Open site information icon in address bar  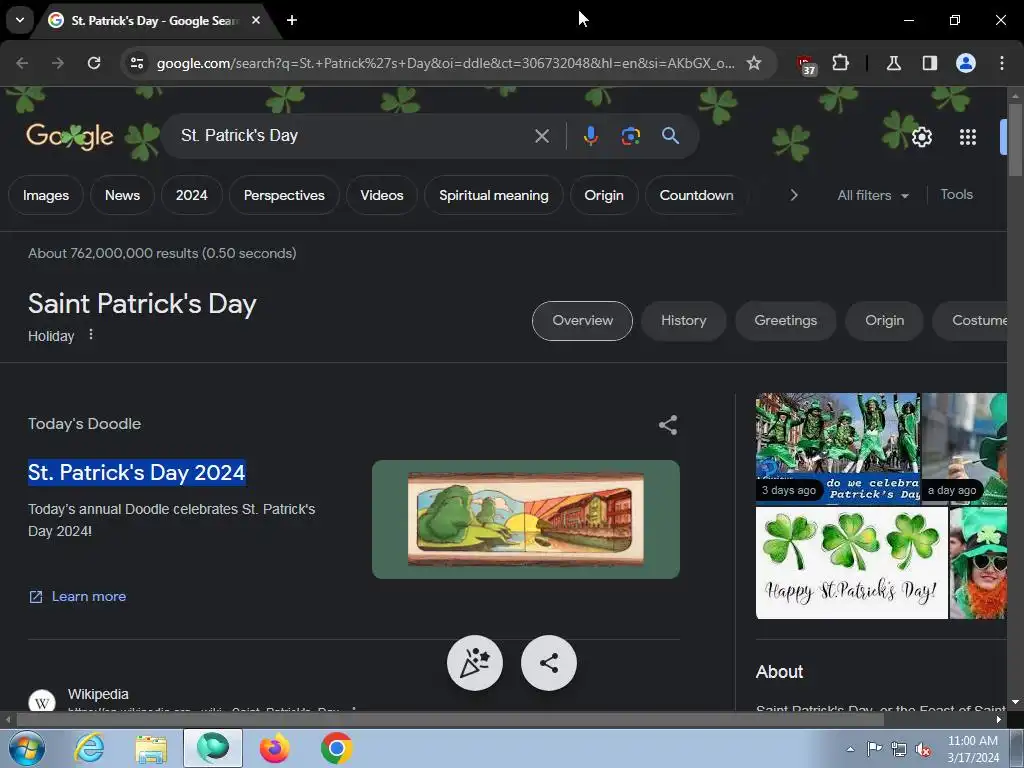click(x=137, y=63)
